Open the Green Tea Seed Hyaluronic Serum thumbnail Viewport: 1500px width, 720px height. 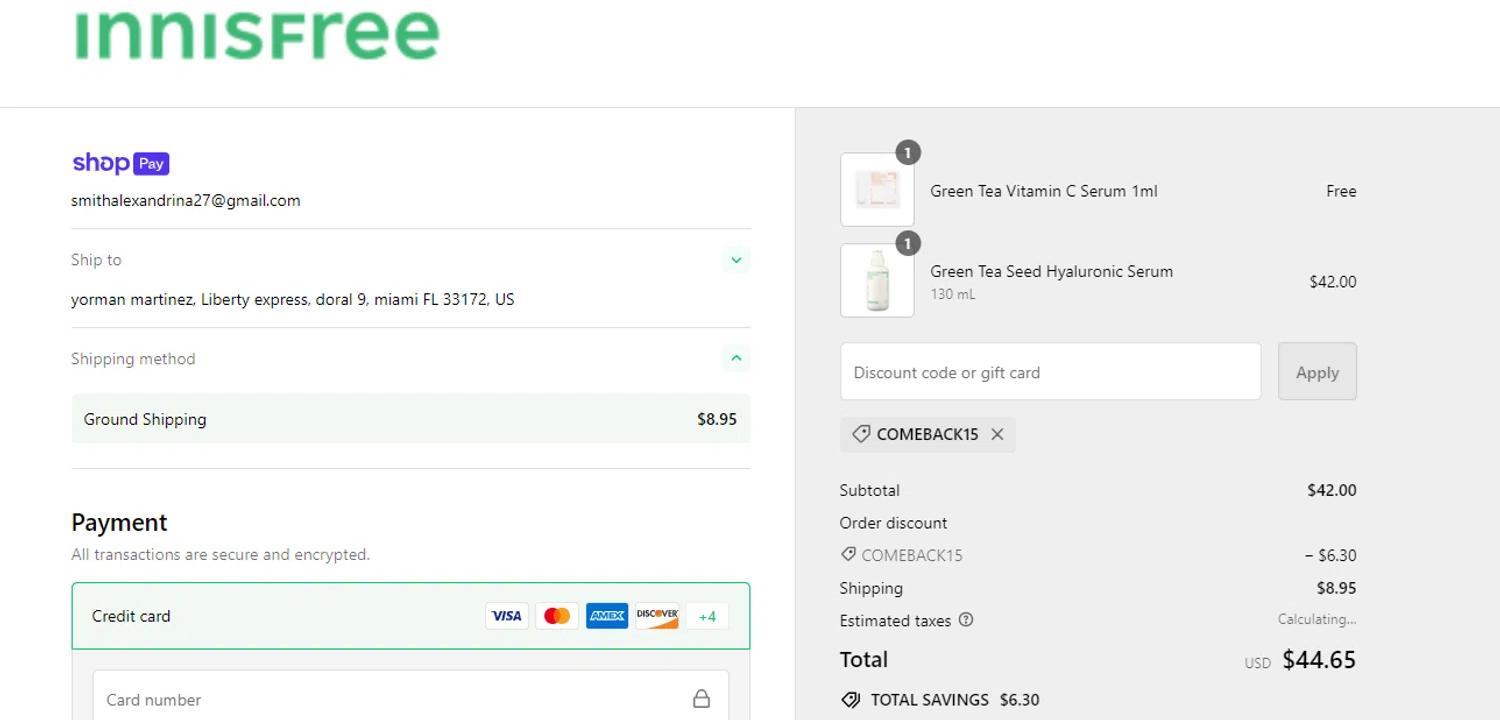(877, 281)
